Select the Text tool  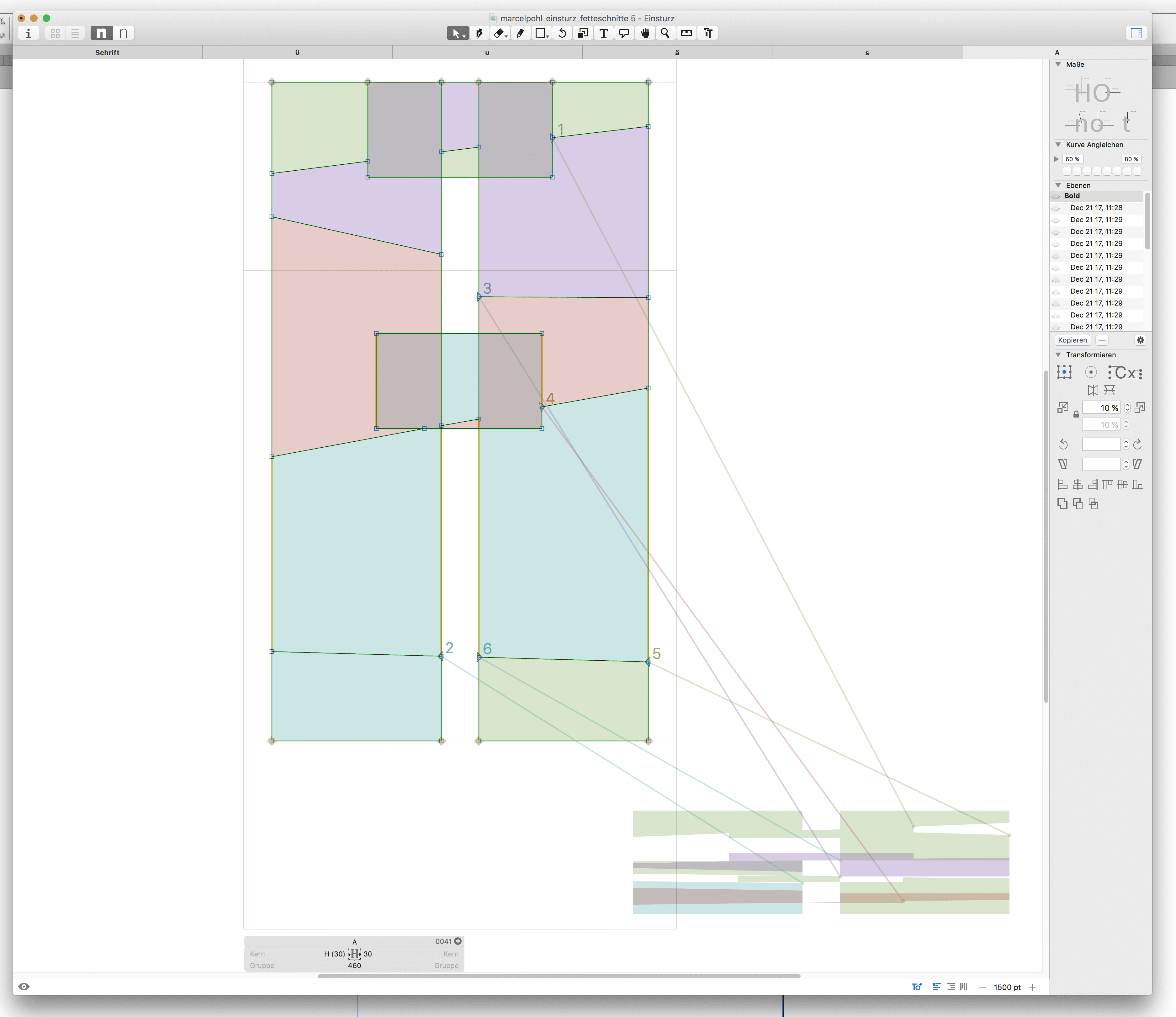point(603,33)
